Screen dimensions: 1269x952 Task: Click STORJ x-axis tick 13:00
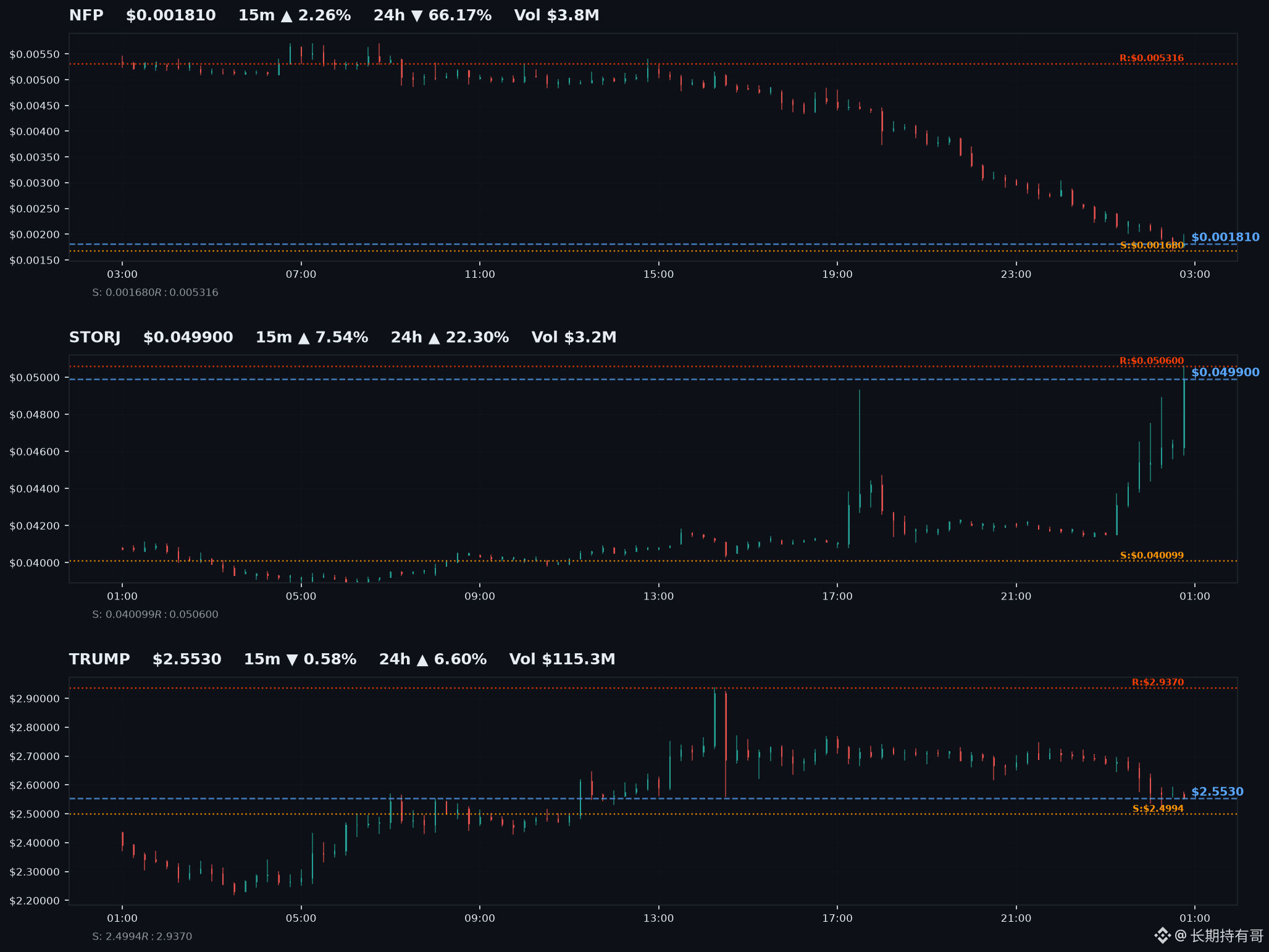click(x=658, y=596)
